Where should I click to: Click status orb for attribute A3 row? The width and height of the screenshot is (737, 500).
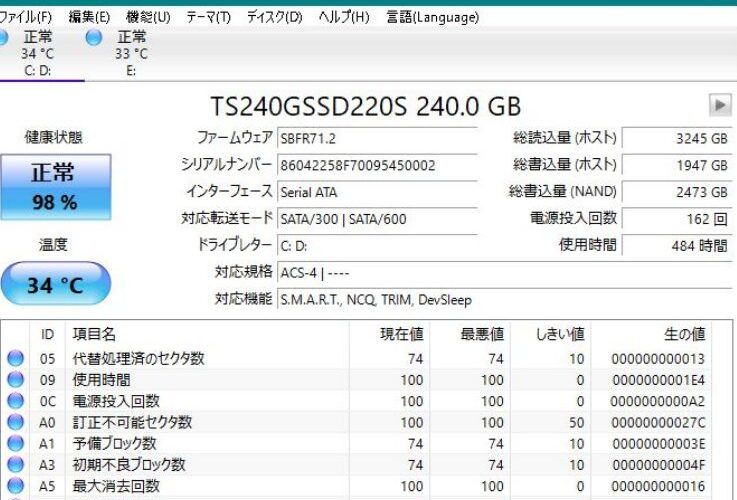(x=16, y=464)
